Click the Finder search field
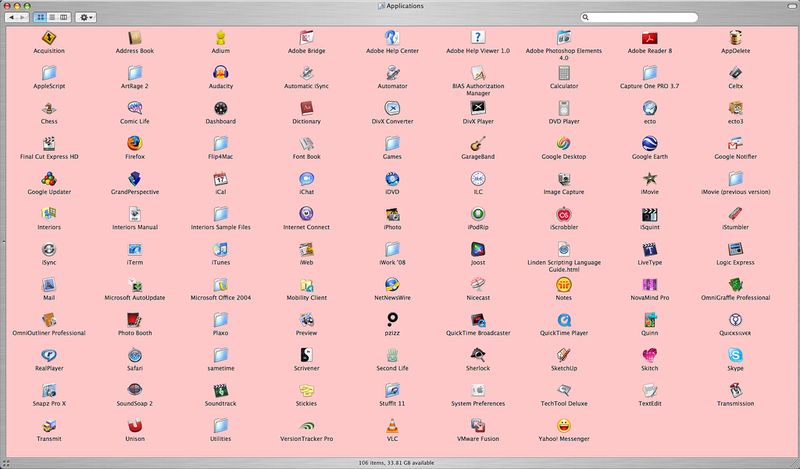 point(639,17)
